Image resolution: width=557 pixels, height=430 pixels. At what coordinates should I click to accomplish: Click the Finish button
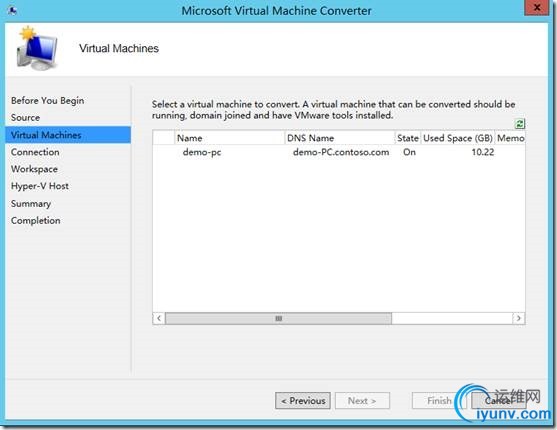pyautogui.click(x=439, y=401)
